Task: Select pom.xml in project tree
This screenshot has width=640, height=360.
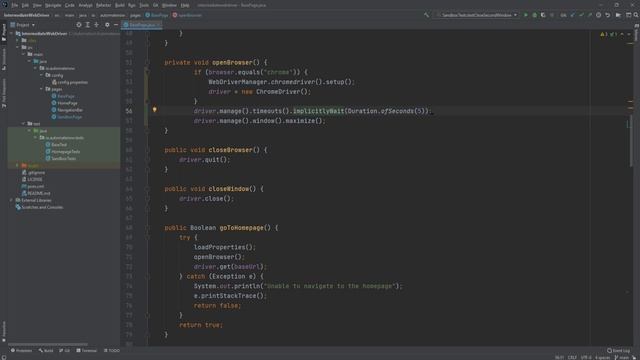Action: coord(33,186)
